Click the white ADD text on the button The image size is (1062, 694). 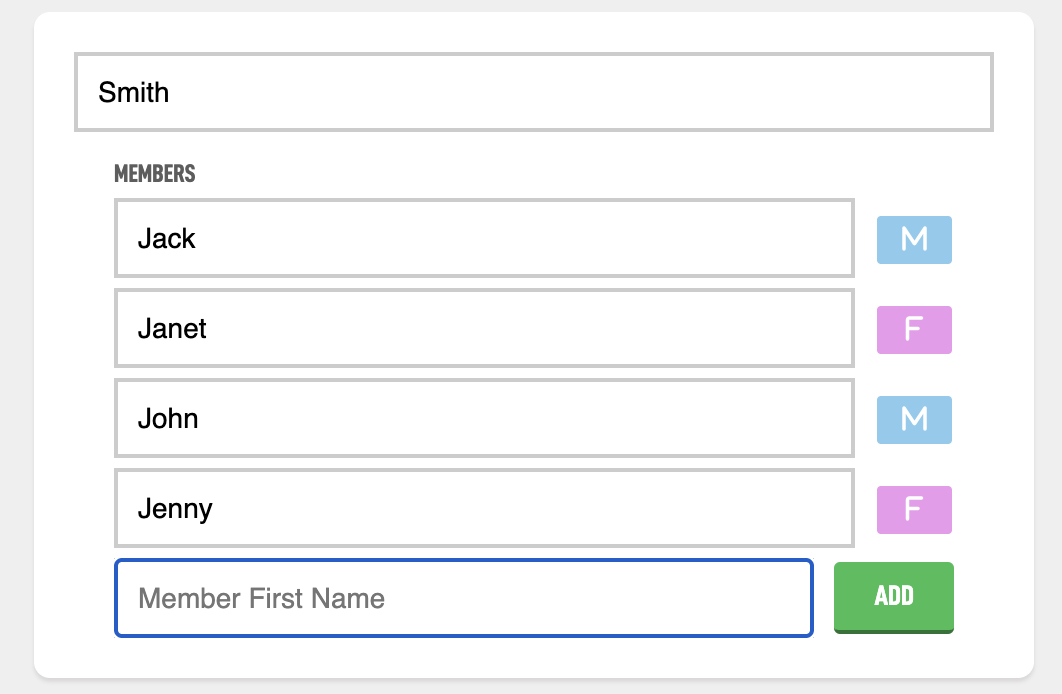894,596
